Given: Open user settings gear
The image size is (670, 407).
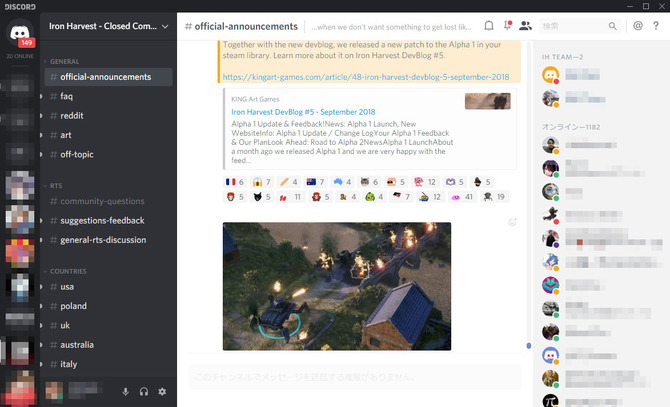Looking at the screenshot, I should pos(162,391).
